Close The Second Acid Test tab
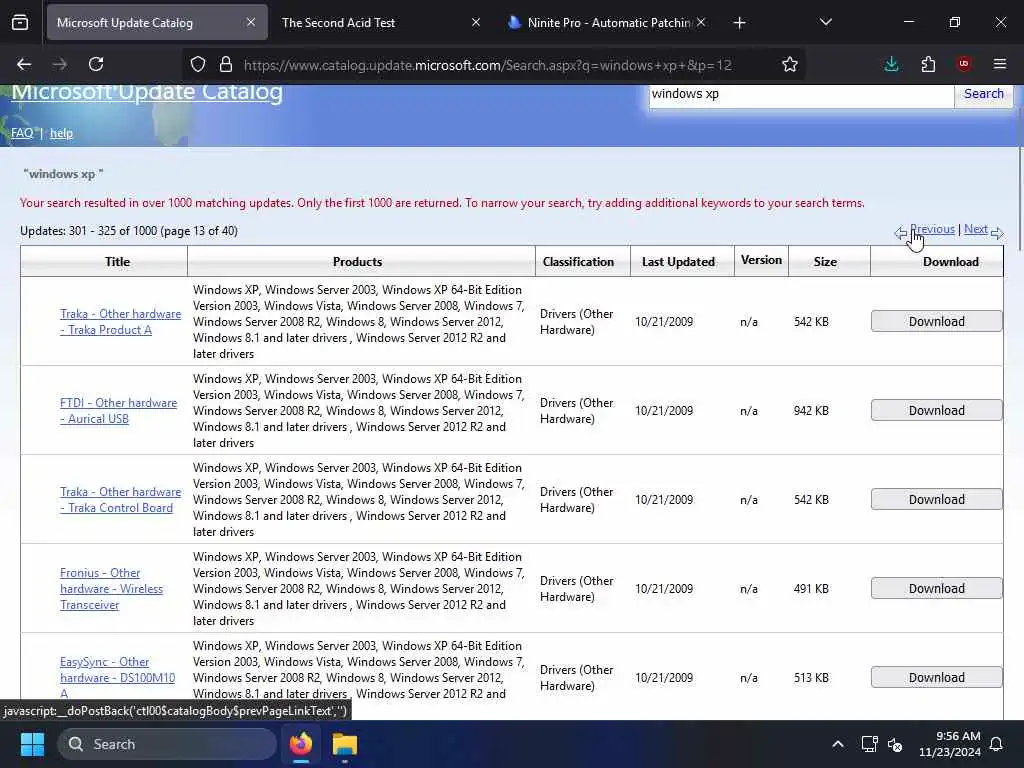 [x=476, y=22]
